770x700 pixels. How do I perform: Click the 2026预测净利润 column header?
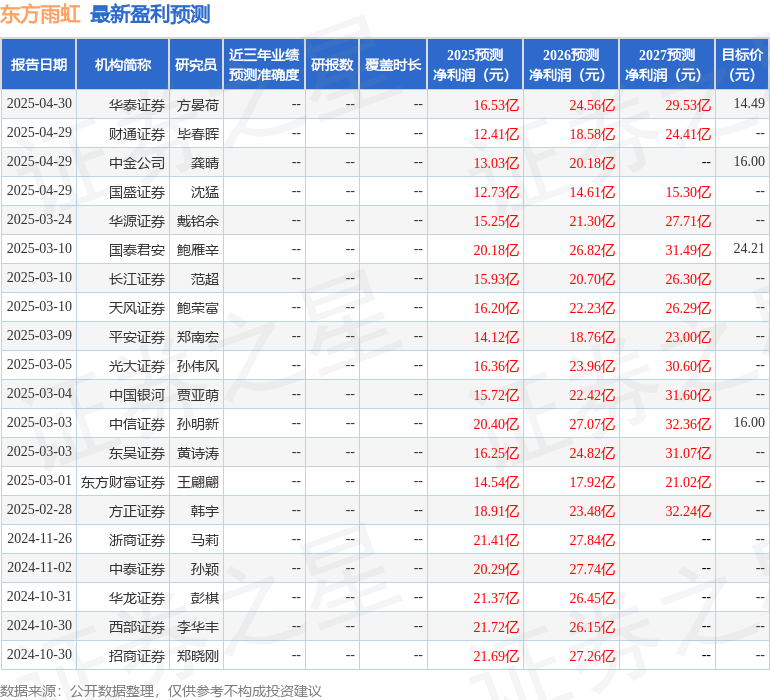571,64
